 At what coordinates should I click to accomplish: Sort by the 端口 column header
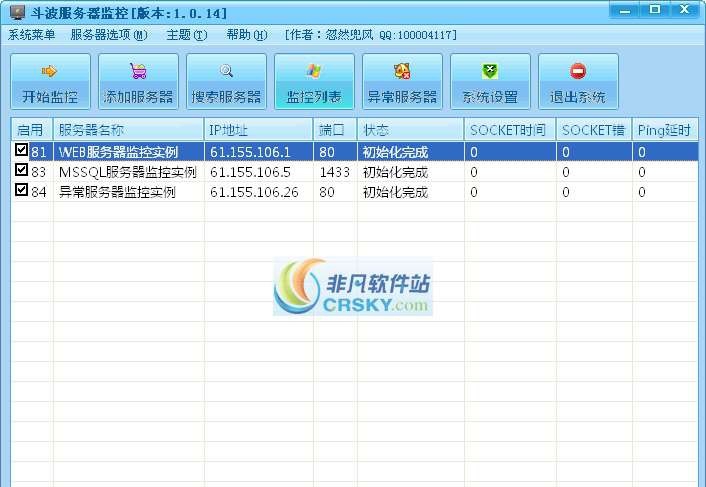pos(335,130)
